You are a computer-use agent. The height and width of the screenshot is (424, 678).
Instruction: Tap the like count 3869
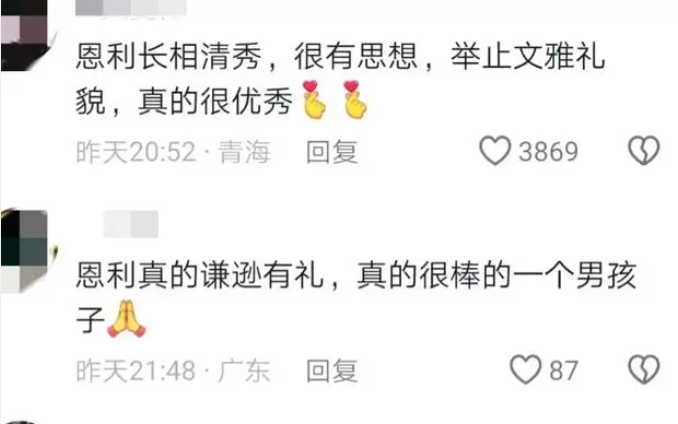[x=548, y=152]
